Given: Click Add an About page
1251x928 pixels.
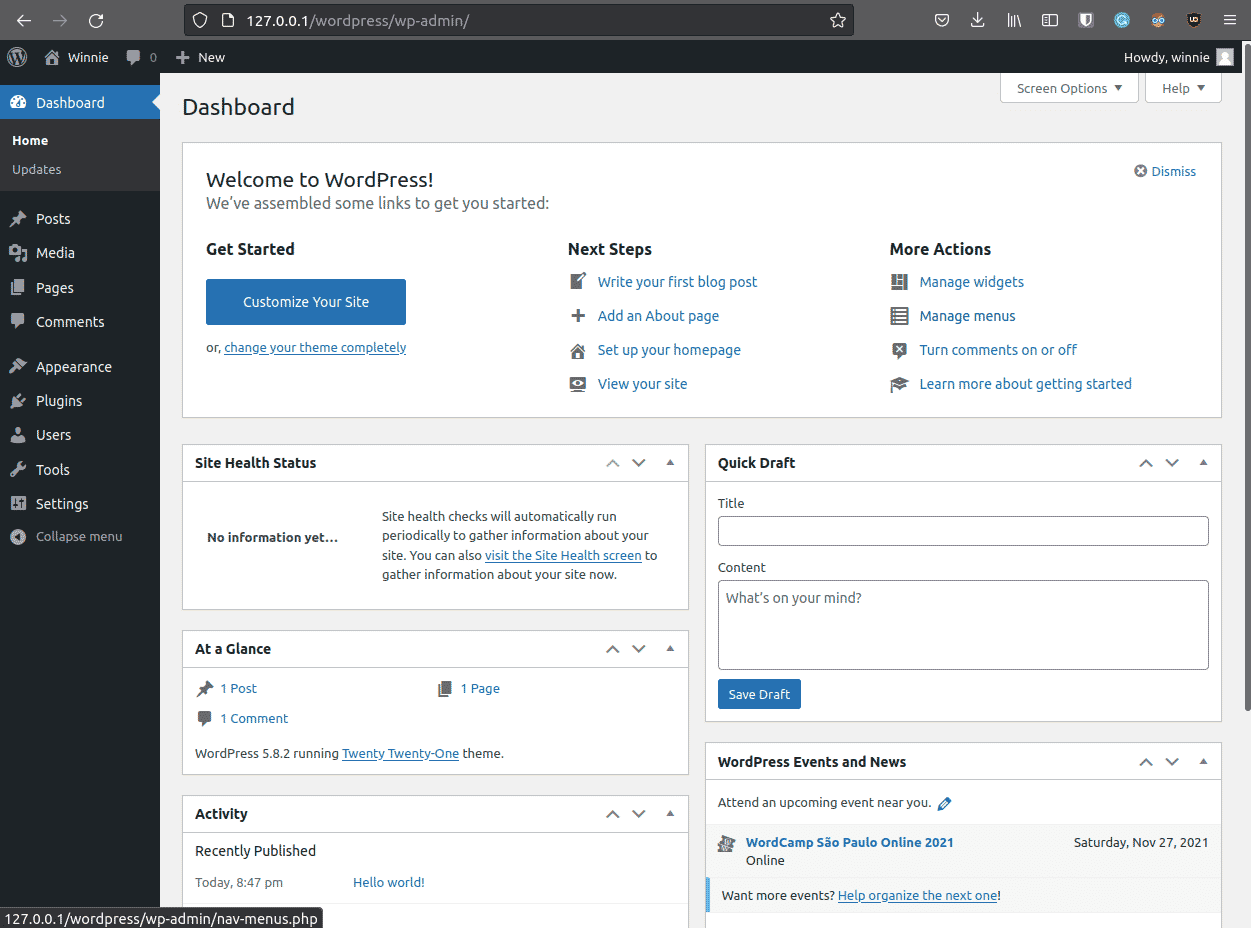Looking at the screenshot, I should point(658,316).
